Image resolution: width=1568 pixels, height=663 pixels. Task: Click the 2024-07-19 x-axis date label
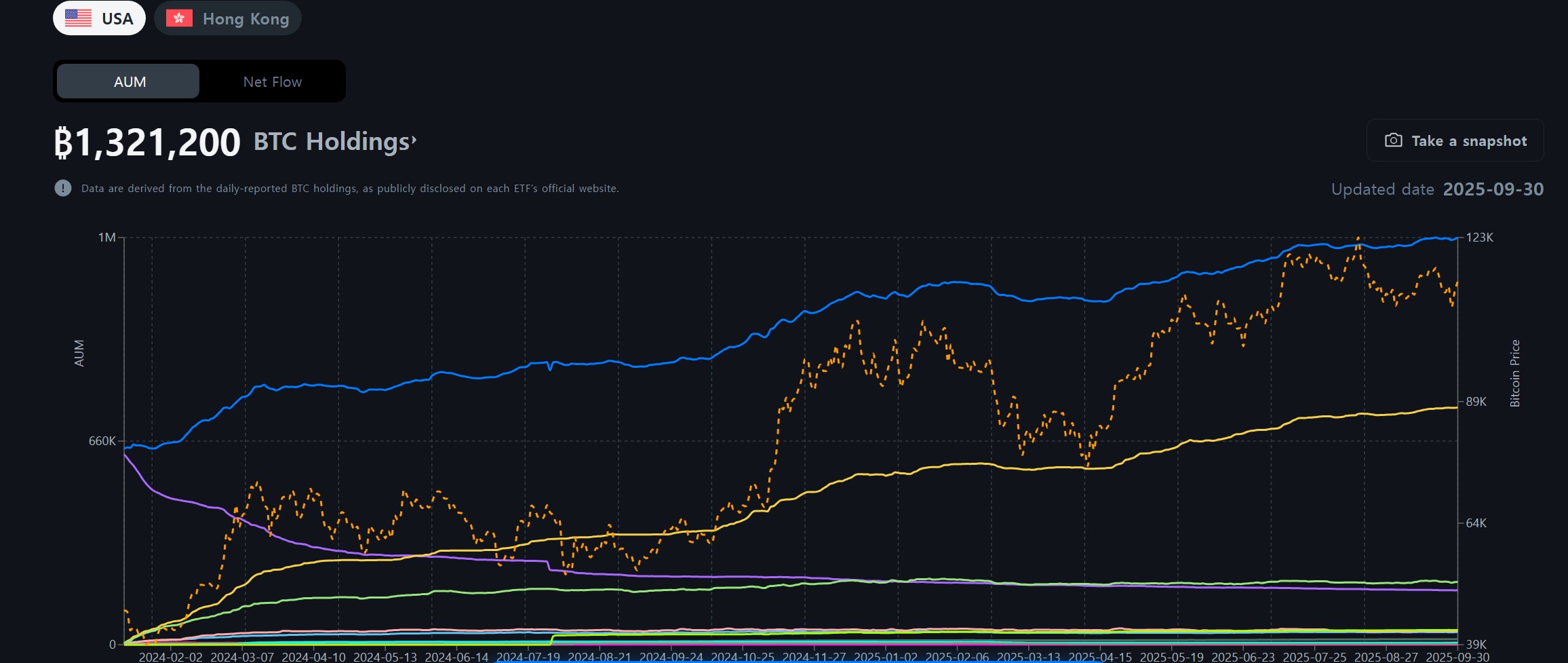coord(528,657)
